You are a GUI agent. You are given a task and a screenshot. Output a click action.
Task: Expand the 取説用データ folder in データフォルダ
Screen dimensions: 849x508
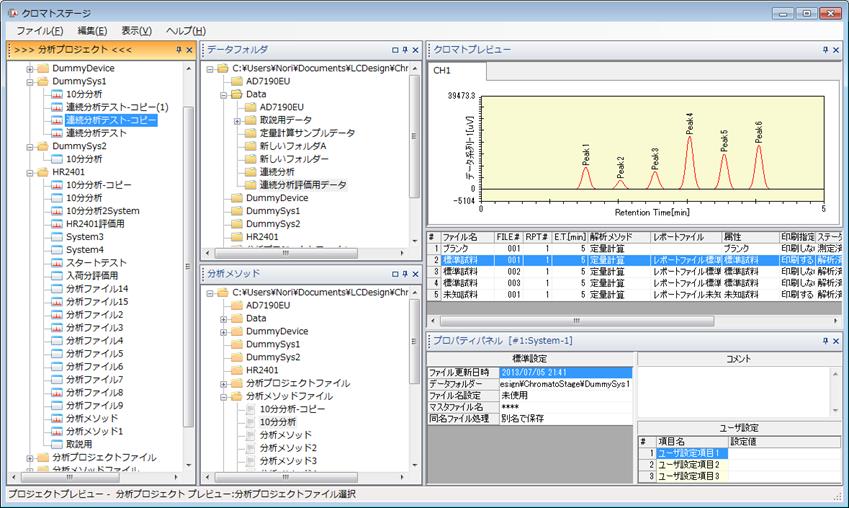(x=237, y=120)
